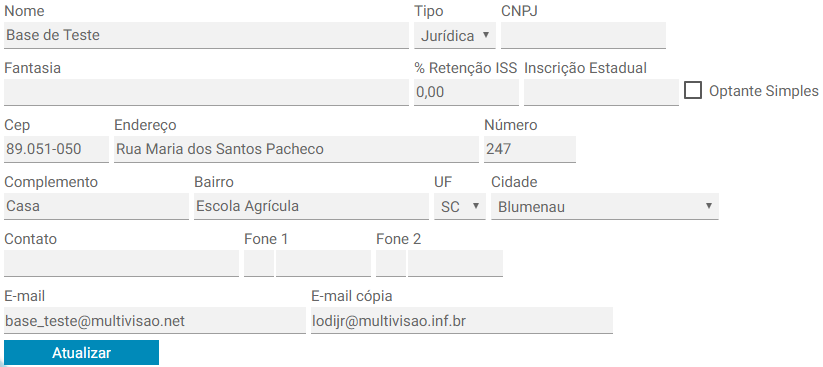Focus the Inscrição Estadual field
Screen dimensions: 823x367
[x=601, y=92]
